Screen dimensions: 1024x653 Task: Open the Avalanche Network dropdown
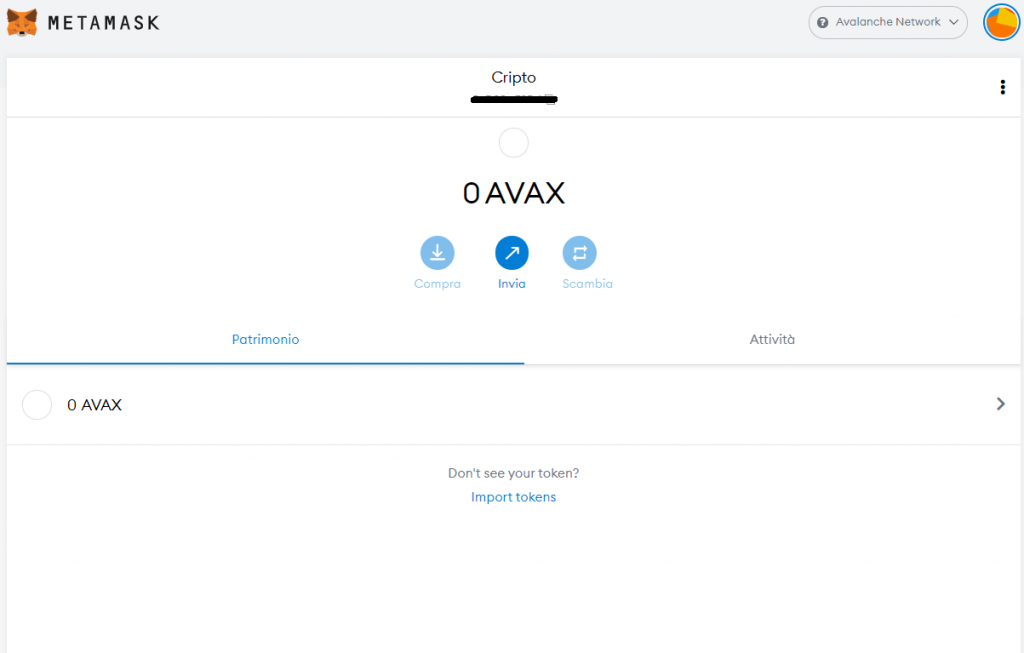pyautogui.click(x=888, y=22)
